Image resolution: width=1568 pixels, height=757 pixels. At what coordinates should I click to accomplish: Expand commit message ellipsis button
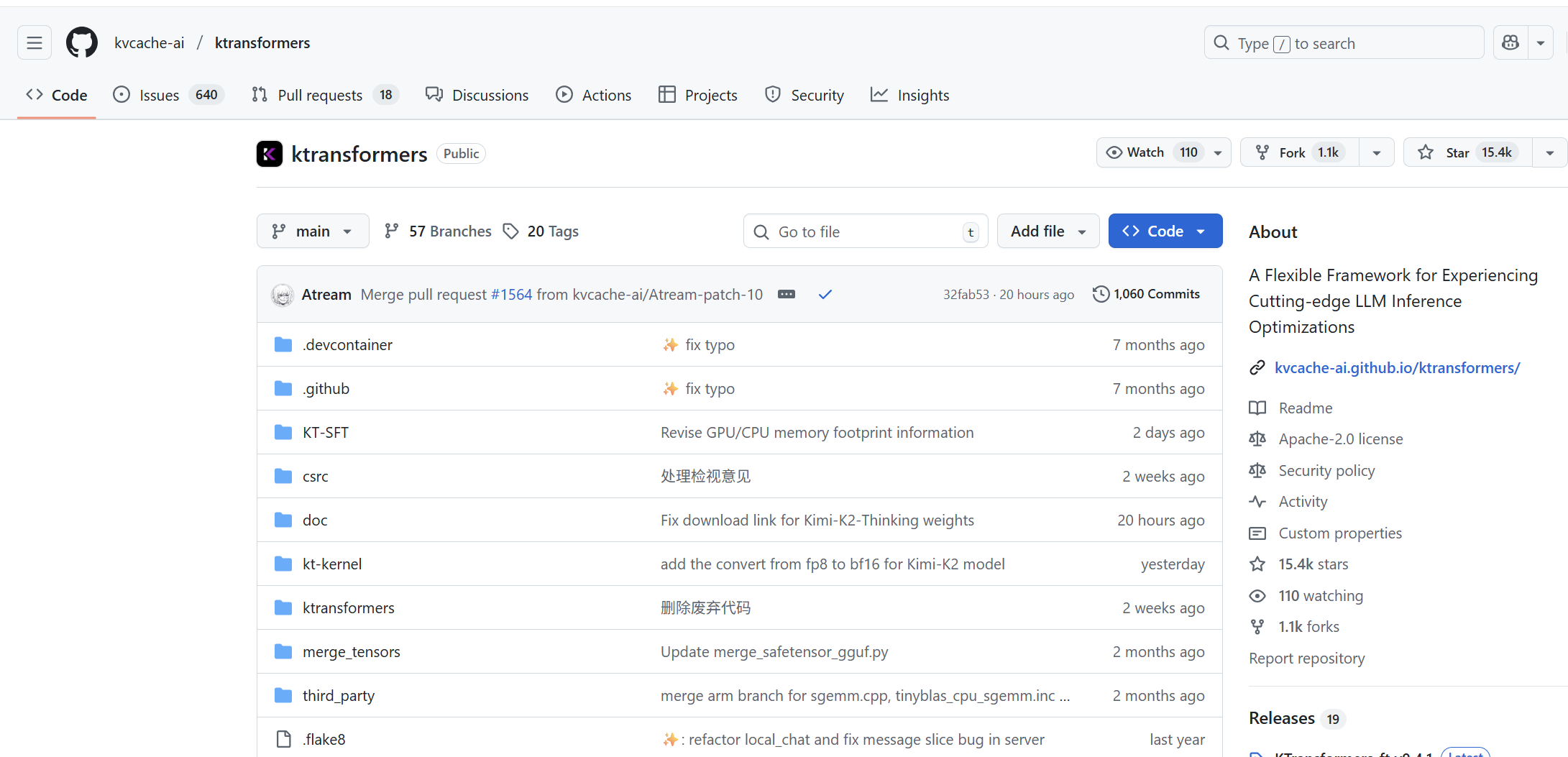787,294
